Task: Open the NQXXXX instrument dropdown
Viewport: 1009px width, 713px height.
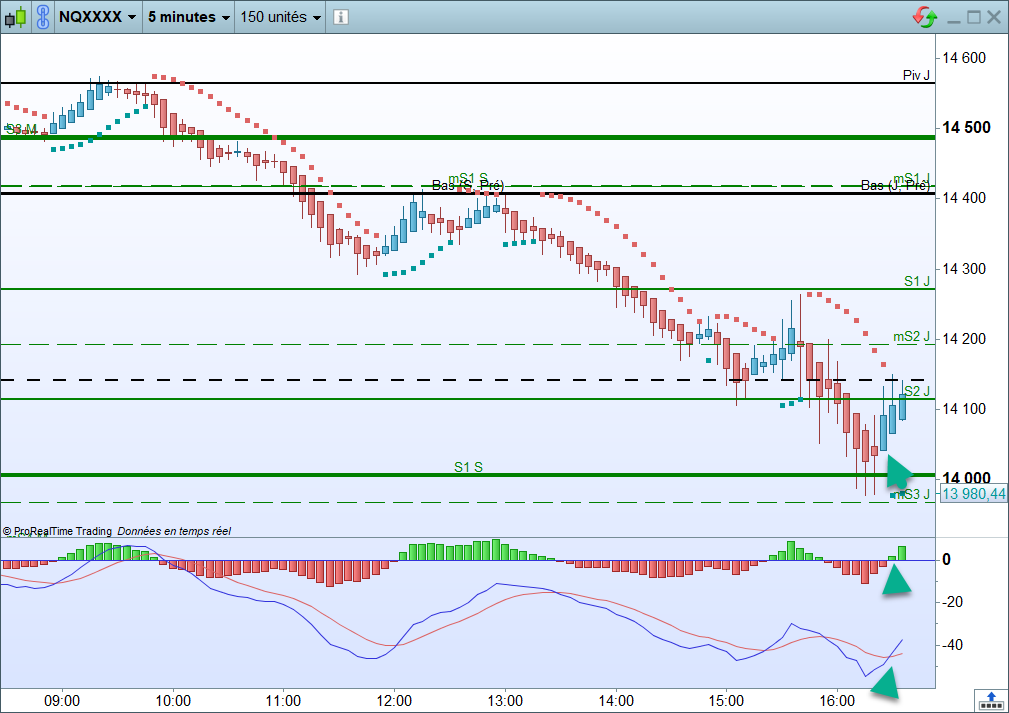Action: (97, 17)
